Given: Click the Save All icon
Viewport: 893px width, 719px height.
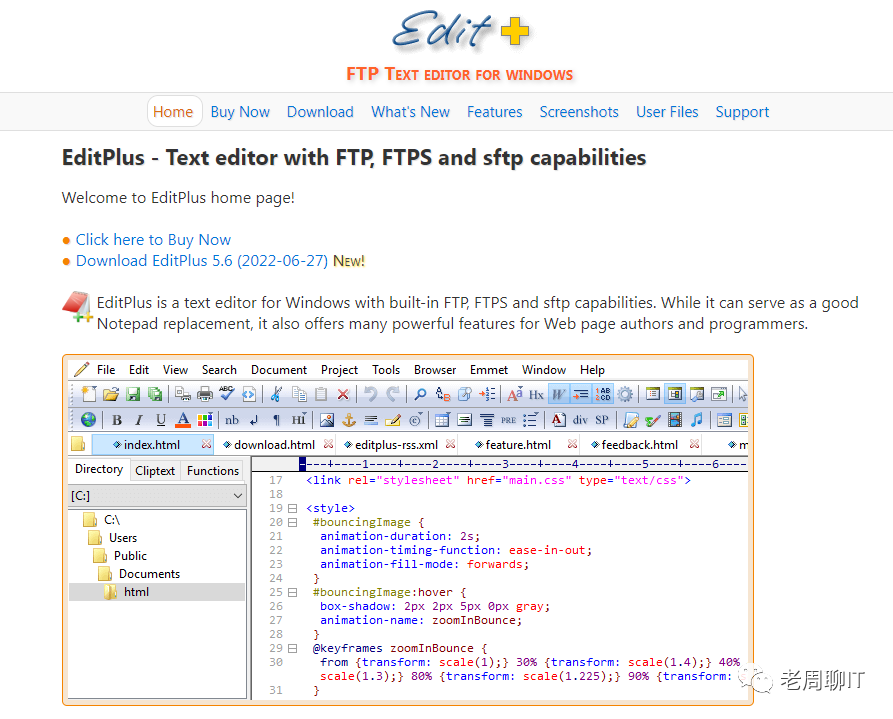Looking at the screenshot, I should pyautogui.click(x=154, y=394).
